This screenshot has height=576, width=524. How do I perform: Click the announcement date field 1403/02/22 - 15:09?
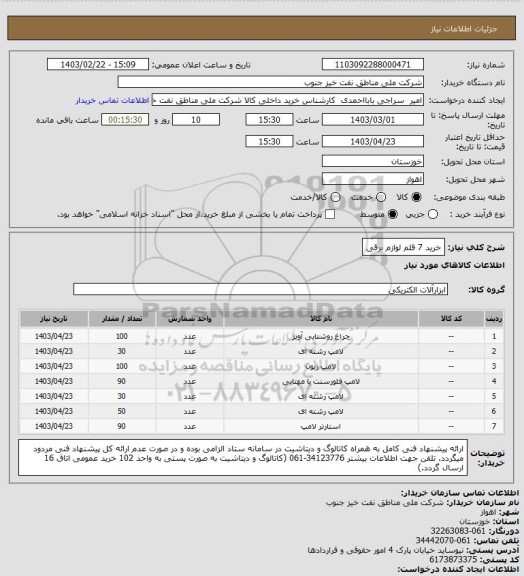pos(98,64)
